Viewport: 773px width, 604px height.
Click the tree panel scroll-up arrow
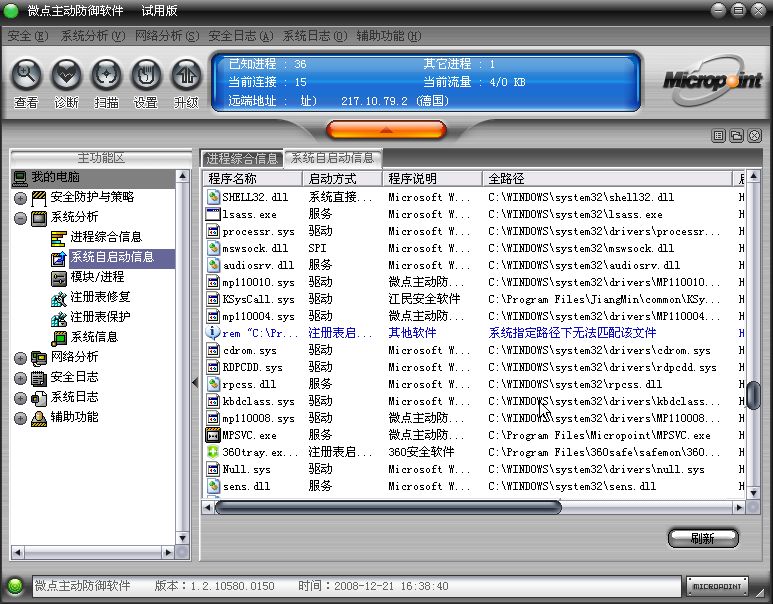[x=182, y=176]
